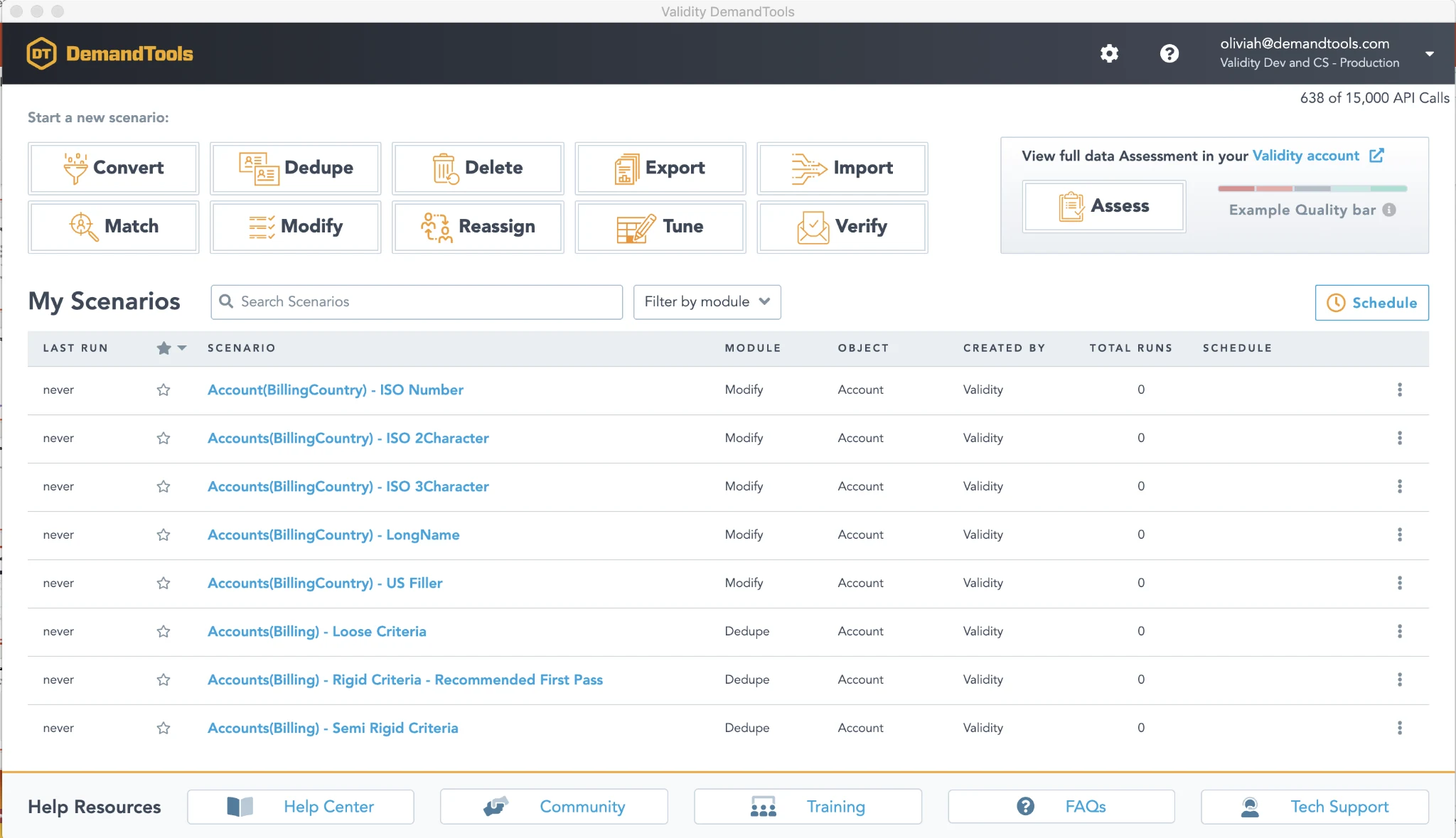Open options menu for ISO Number scenario
This screenshot has height=838, width=1456.
[x=1399, y=390]
